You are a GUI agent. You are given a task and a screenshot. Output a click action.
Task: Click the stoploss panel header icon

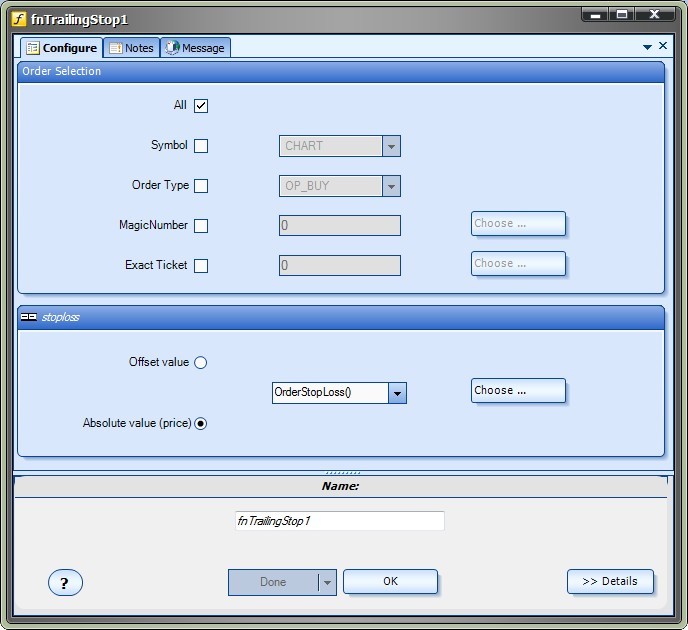(x=29, y=317)
